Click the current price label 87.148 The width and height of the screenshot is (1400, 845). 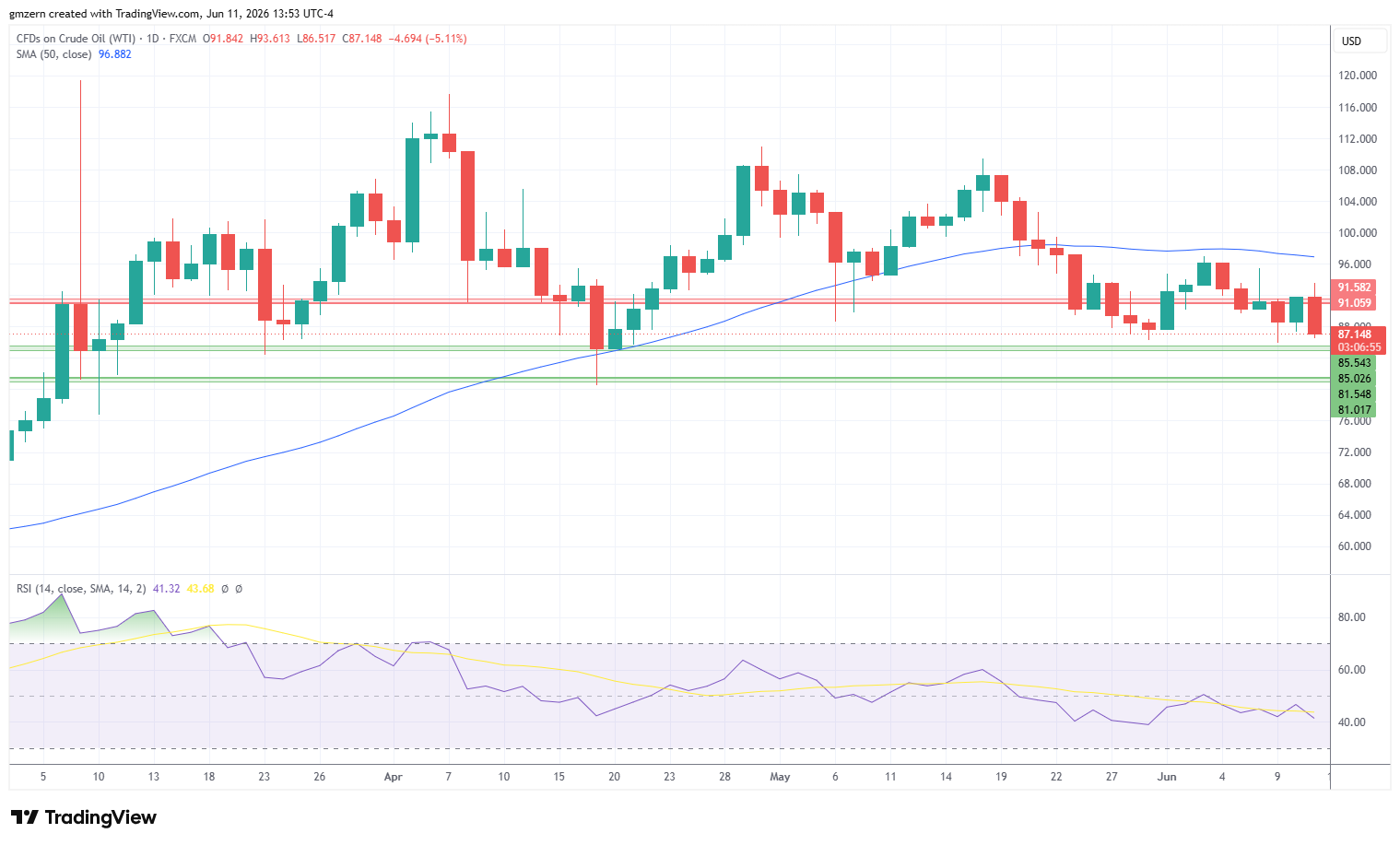tap(1357, 334)
